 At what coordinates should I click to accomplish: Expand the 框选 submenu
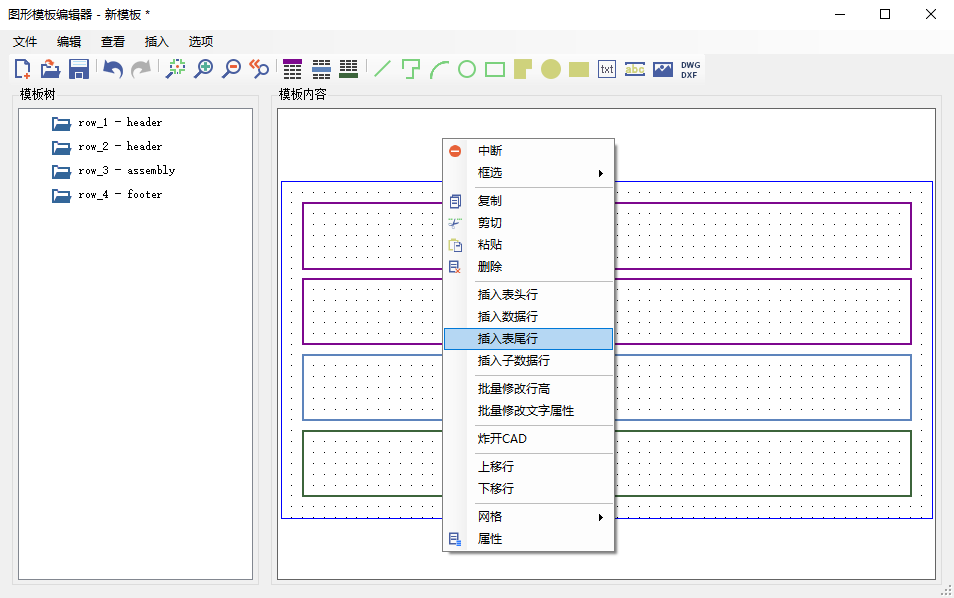click(x=528, y=173)
